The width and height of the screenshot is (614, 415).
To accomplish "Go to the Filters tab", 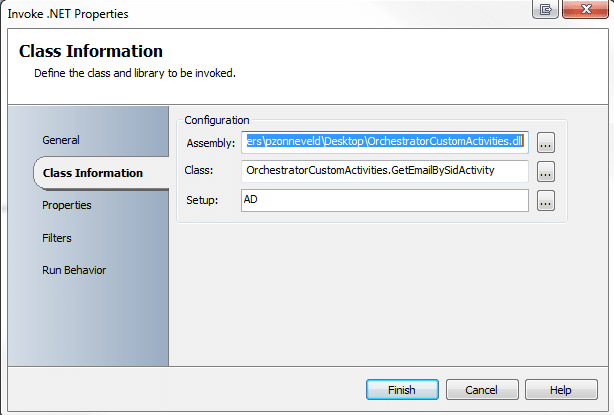I will (56, 238).
